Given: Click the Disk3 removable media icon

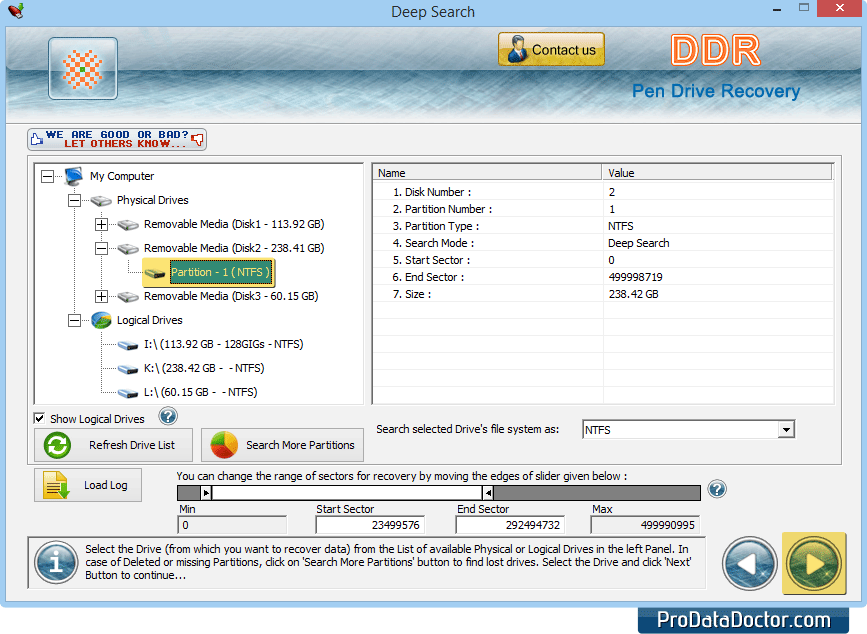Looking at the screenshot, I should (128, 297).
